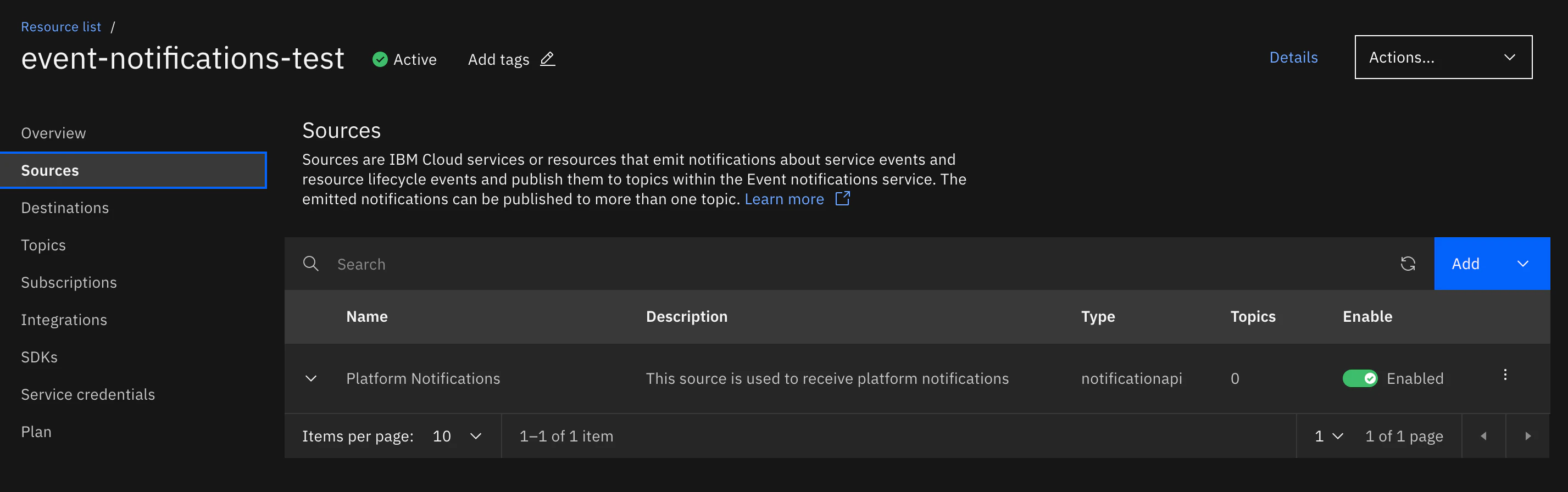Click the Sources section heading
Image resolution: width=1568 pixels, height=492 pixels.
click(342, 131)
